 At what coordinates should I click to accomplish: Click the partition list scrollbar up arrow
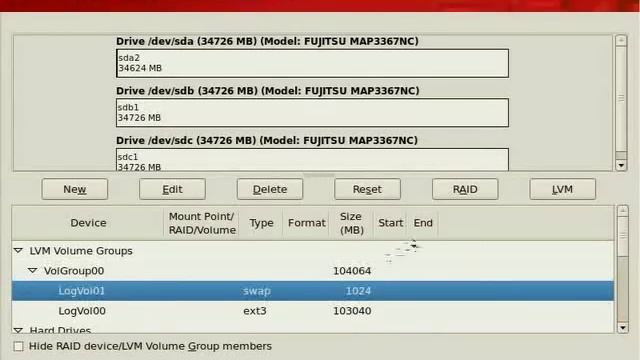622,211
